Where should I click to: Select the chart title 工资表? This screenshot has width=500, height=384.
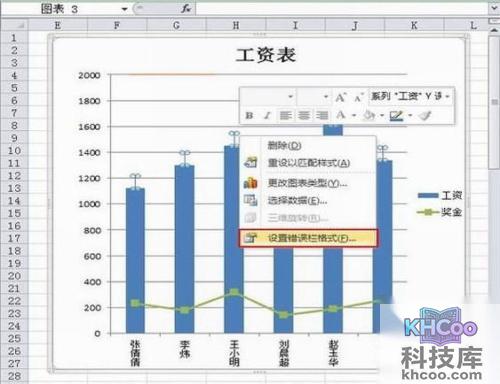(x=266, y=55)
